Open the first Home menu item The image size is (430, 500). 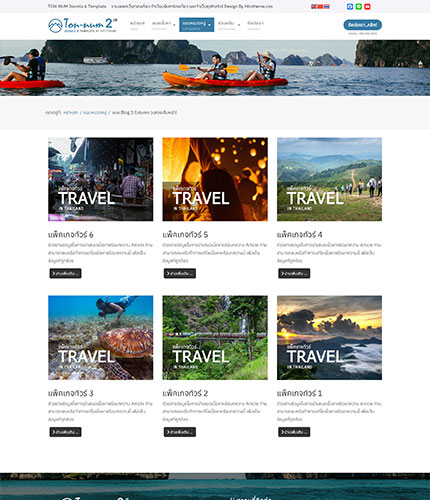[x=137, y=25]
